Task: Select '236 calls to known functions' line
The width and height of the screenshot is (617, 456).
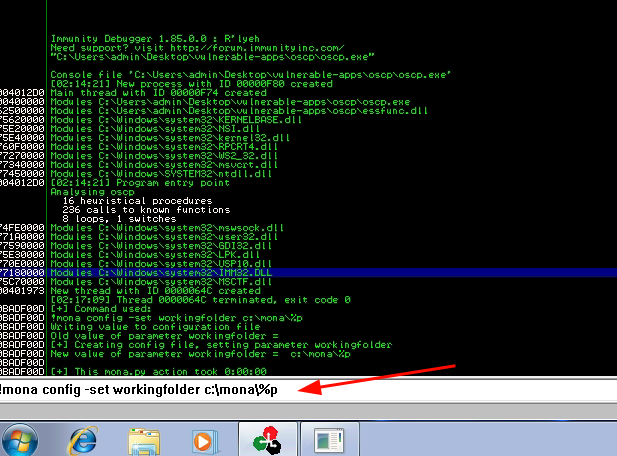Action: click(x=146, y=210)
